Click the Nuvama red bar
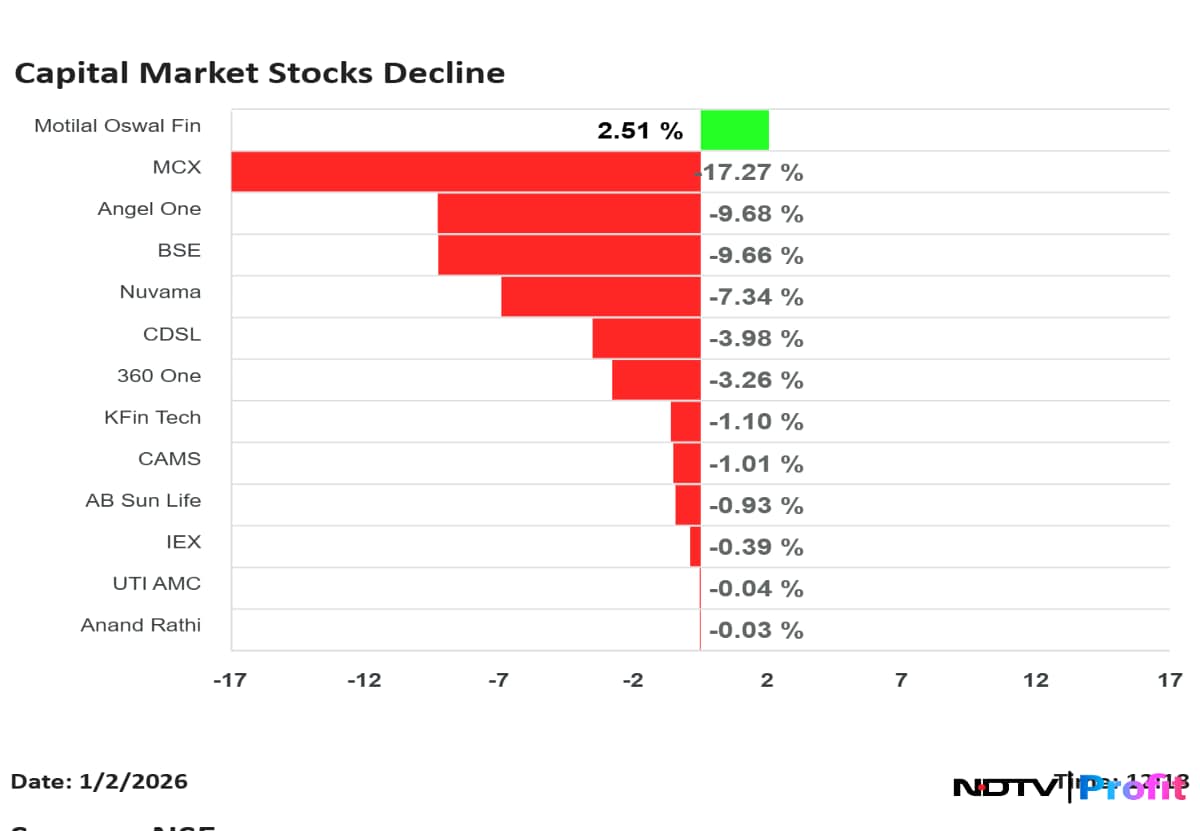The width and height of the screenshot is (1200, 831). (600, 297)
